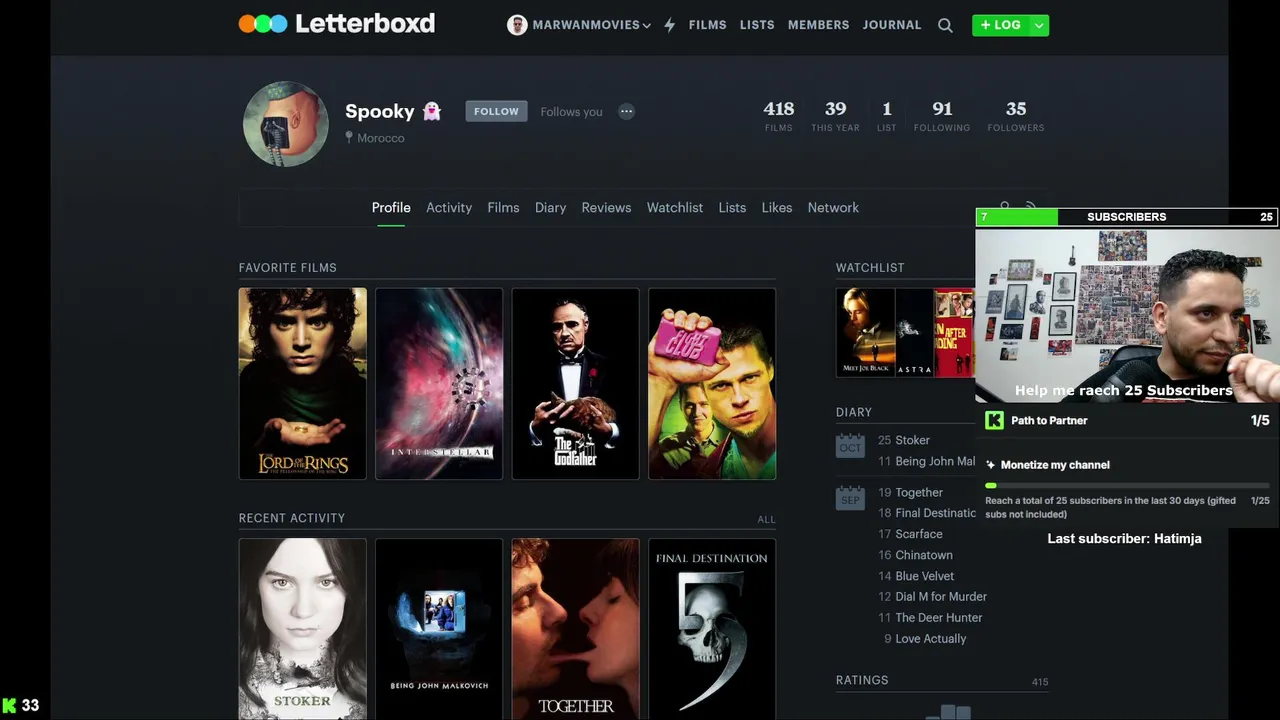Switch to the Likes tab

click(x=777, y=208)
